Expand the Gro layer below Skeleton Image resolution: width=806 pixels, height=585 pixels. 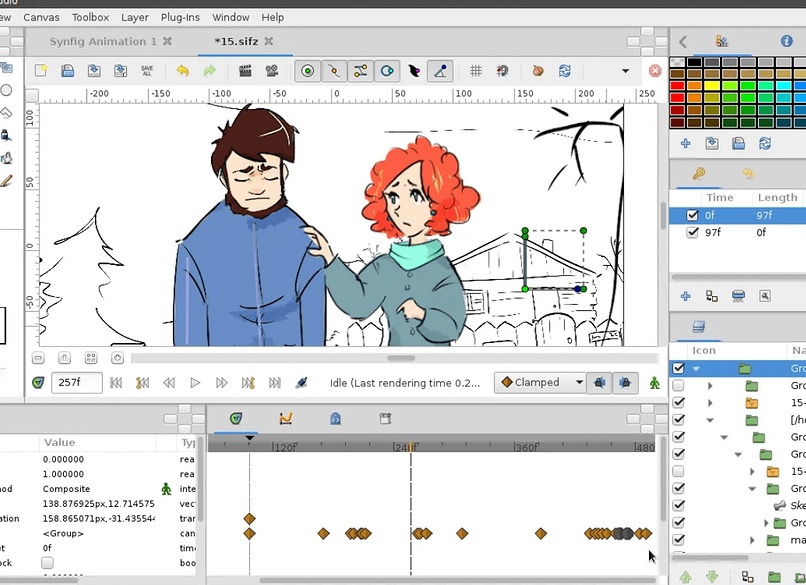(766, 523)
